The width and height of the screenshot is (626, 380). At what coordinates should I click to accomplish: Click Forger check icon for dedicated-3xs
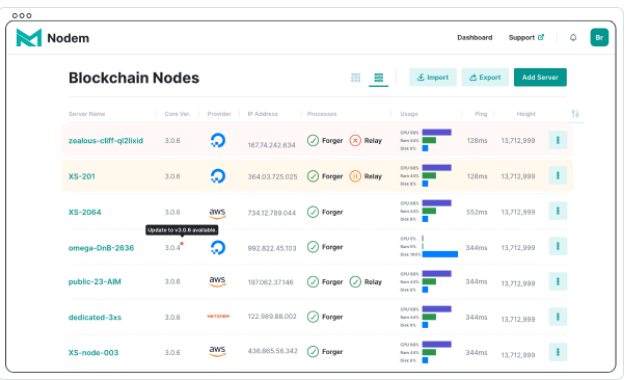click(x=313, y=317)
